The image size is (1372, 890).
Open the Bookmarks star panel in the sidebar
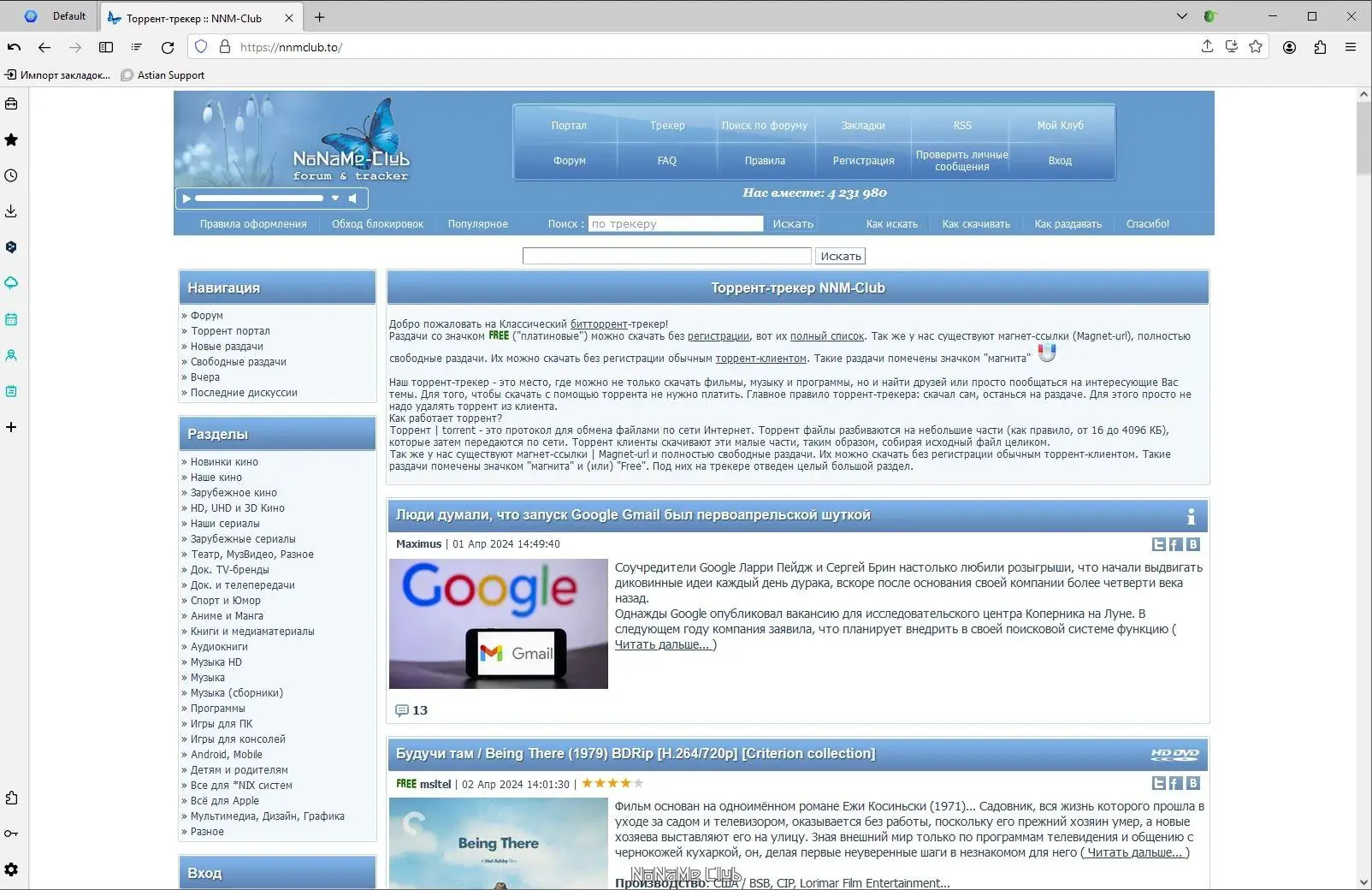tap(11, 139)
